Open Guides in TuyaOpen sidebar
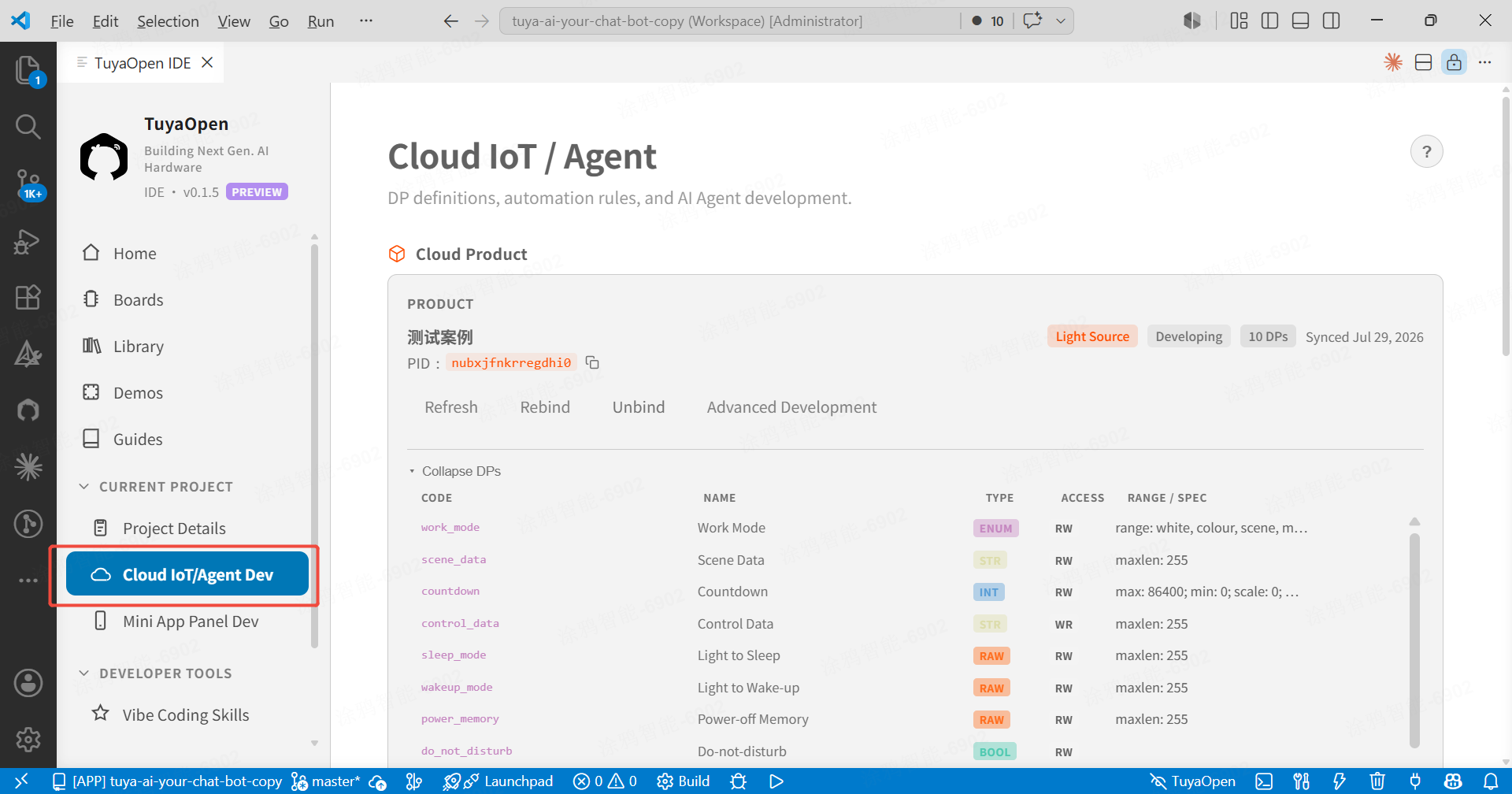 [x=187, y=439]
